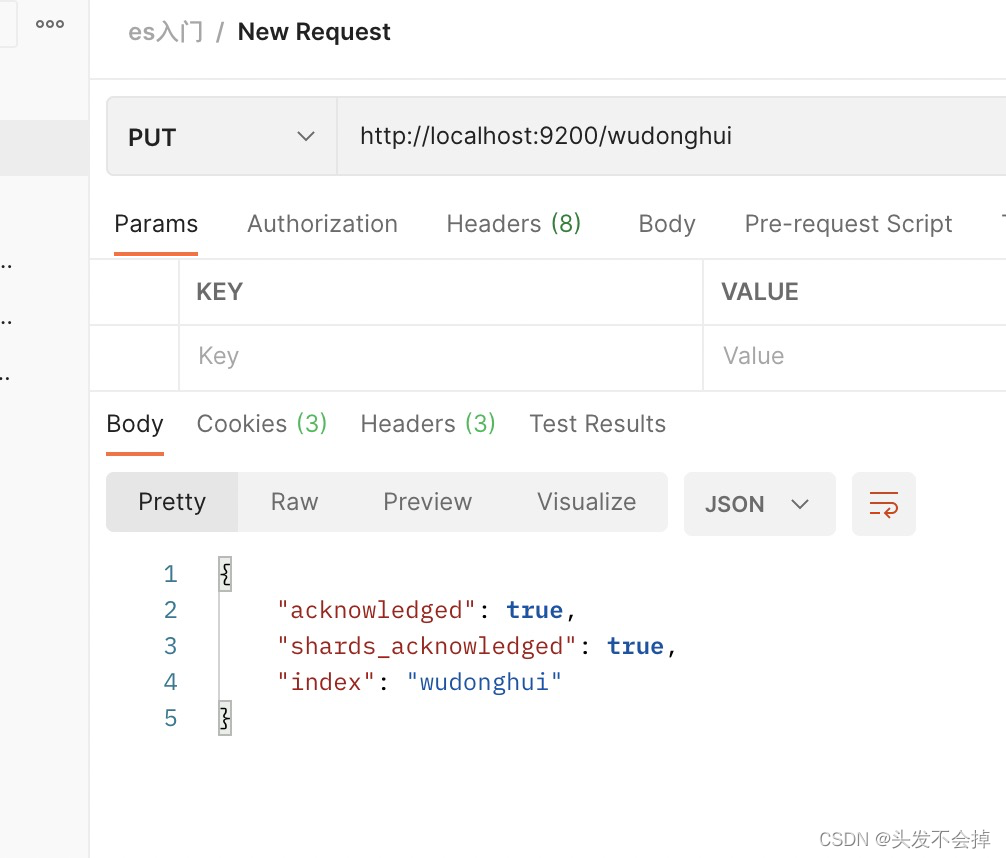This screenshot has height=858, width=1006.
Task: Click the Key parameter input field
Action: [440, 357]
